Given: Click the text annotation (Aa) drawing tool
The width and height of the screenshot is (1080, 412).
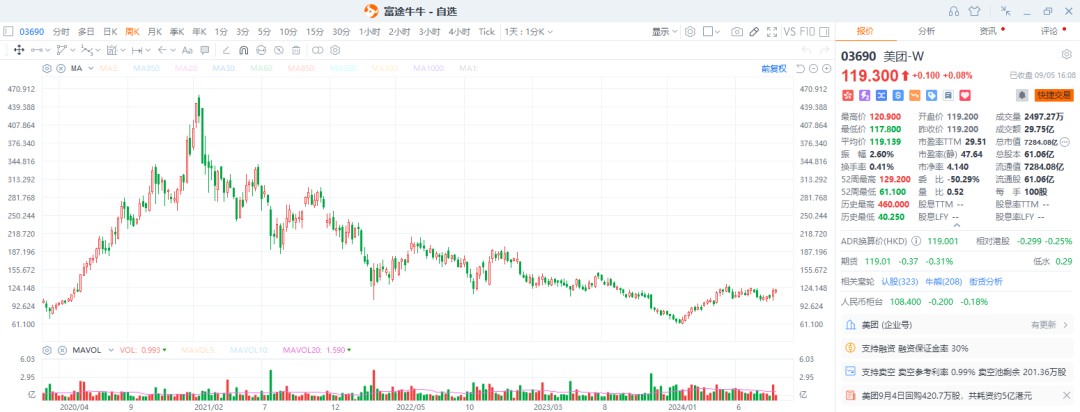Looking at the screenshot, I should [186, 49].
